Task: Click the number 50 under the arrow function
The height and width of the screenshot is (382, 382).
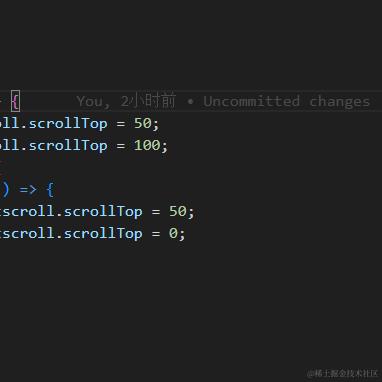Action: (x=178, y=211)
